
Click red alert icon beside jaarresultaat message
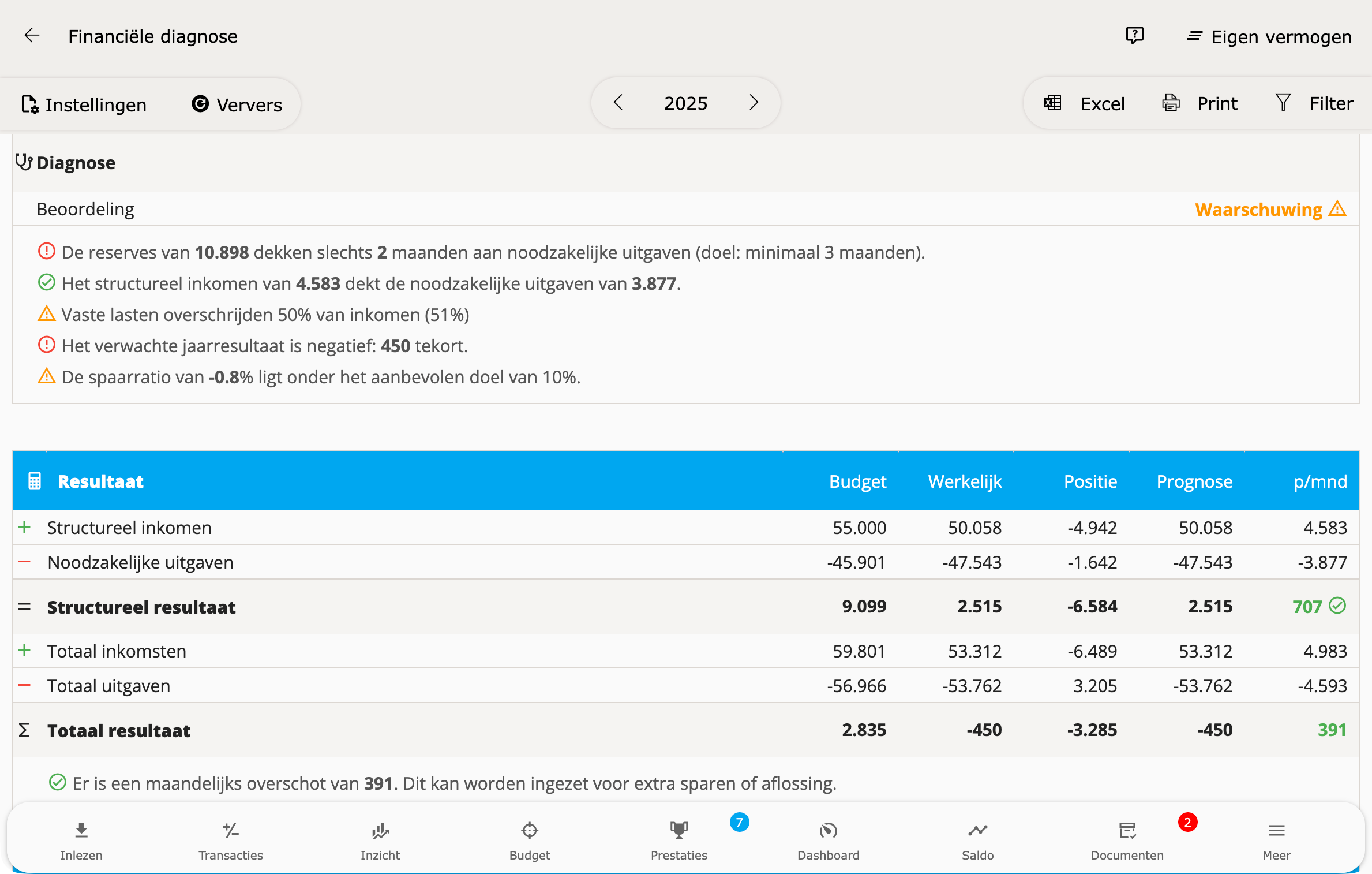[46, 345]
